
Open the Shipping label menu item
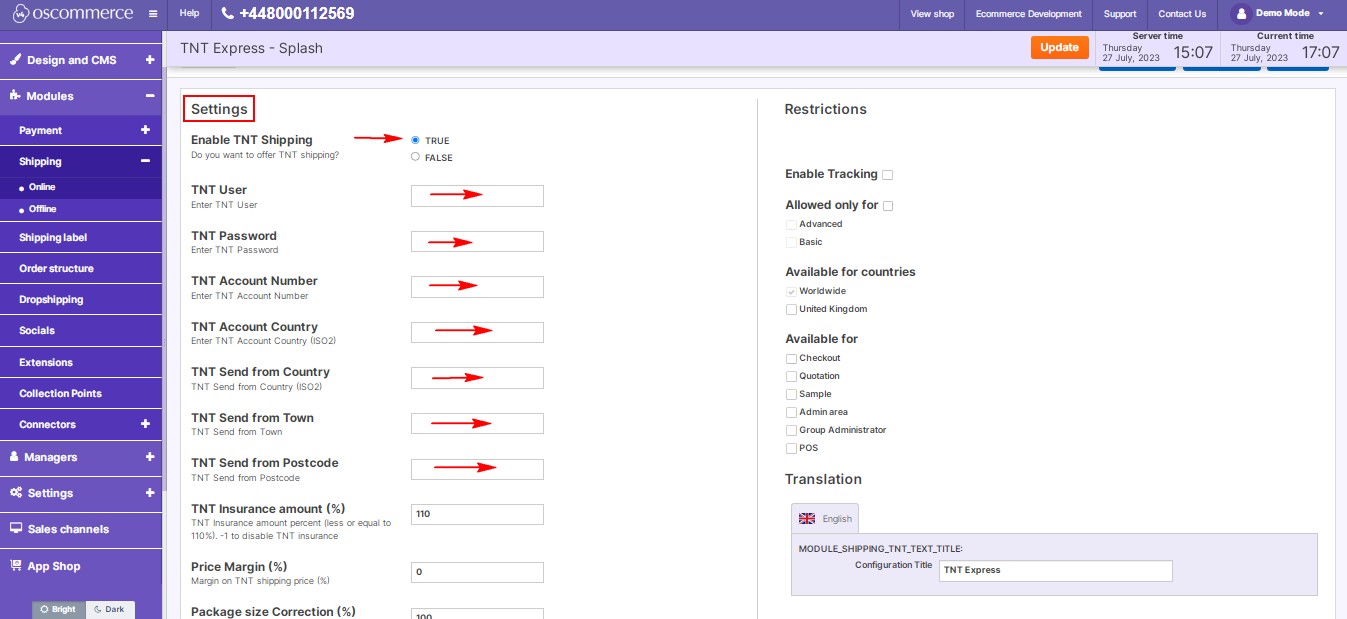click(53, 238)
